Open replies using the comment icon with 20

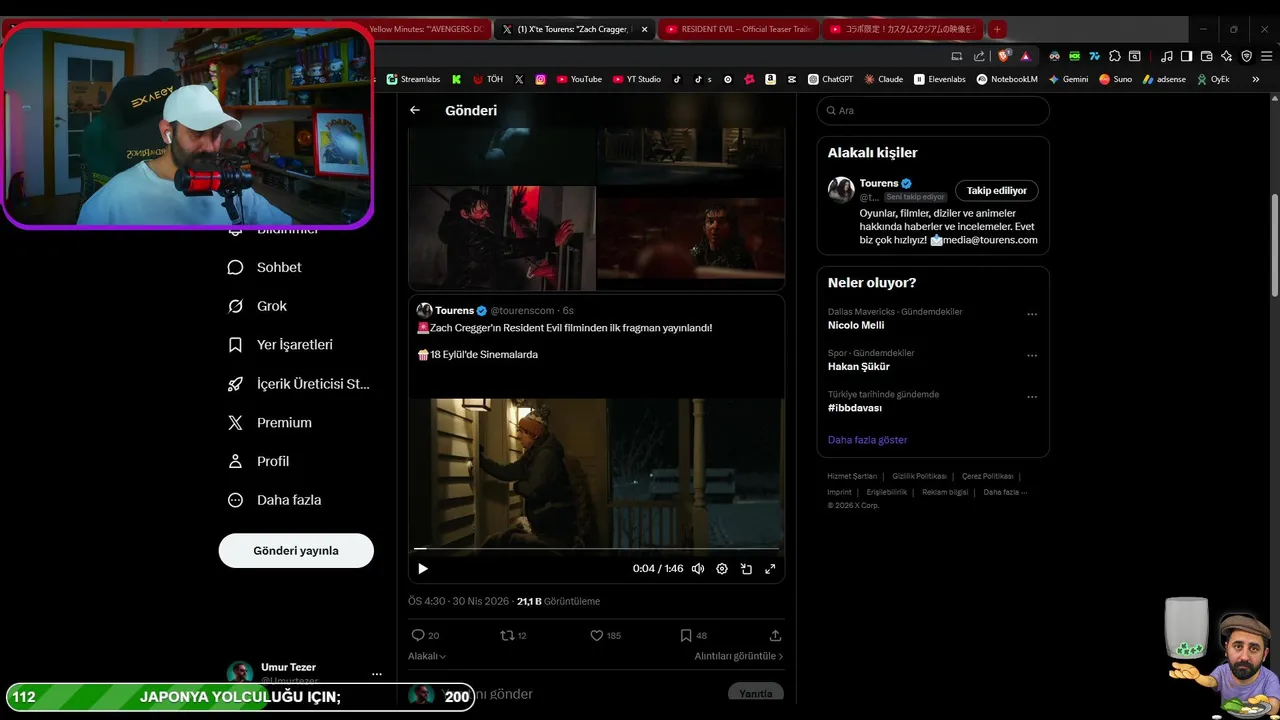425,635
